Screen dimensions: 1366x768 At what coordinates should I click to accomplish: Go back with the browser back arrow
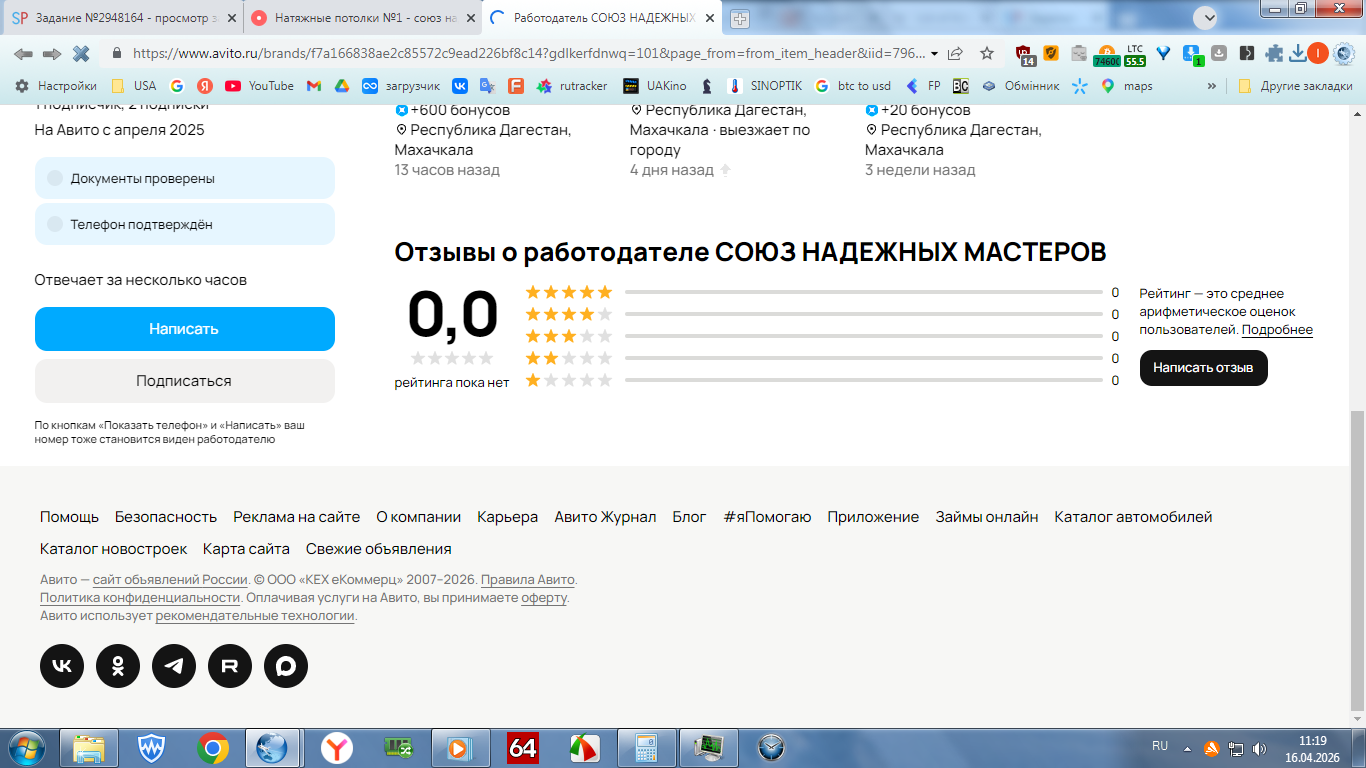point(23,53)
